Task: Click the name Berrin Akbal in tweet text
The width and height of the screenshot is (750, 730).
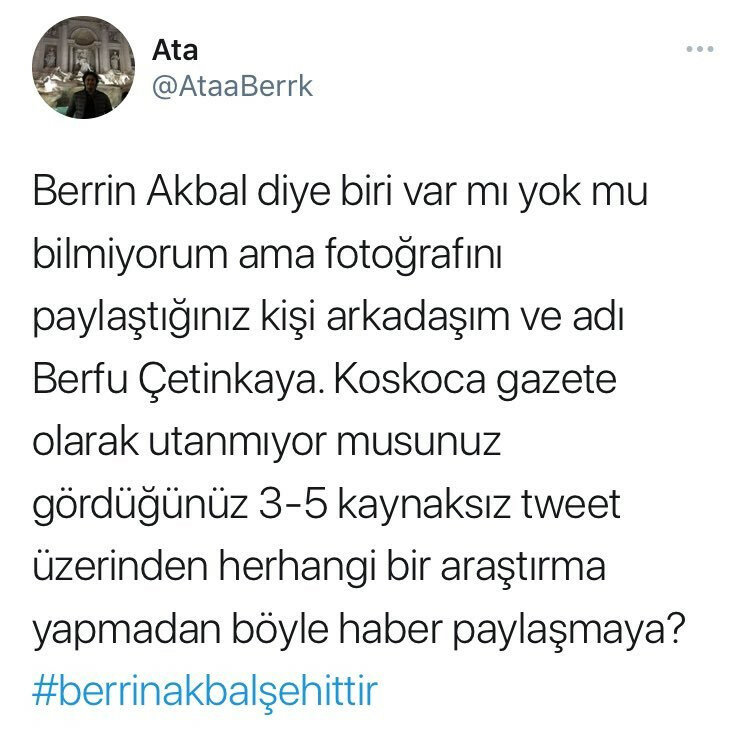Action: click(x=140, y=192)
